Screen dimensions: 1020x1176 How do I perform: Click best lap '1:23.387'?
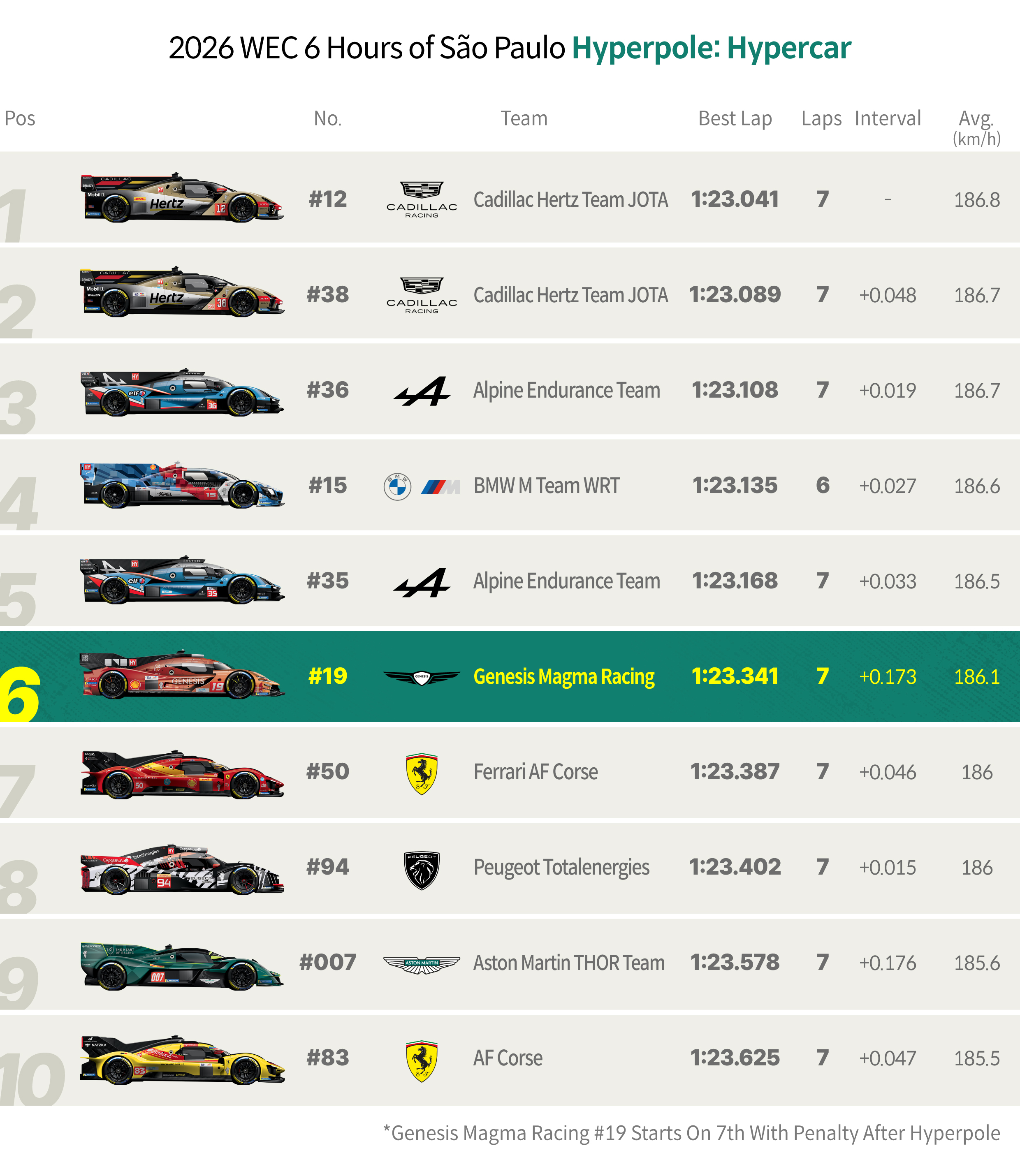coord(735,772)
